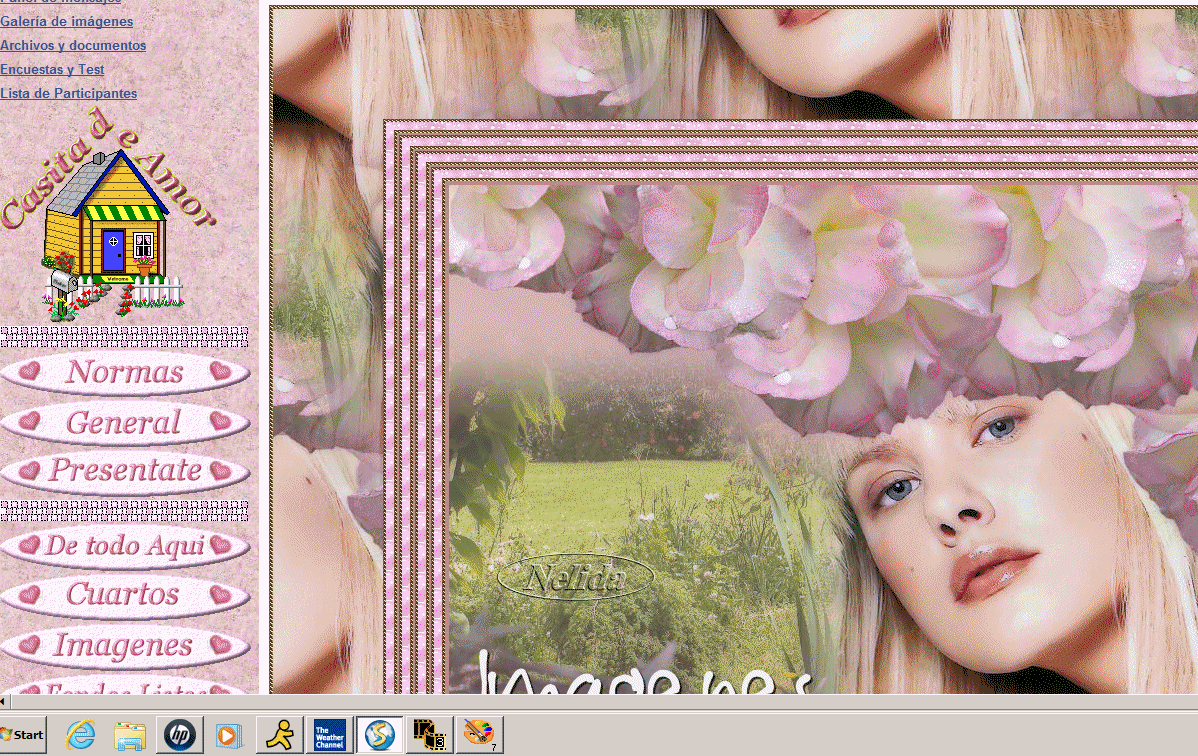View the Lista de Participantes page
Viewport: 1198px width, 756px height.
click(69, 93)
